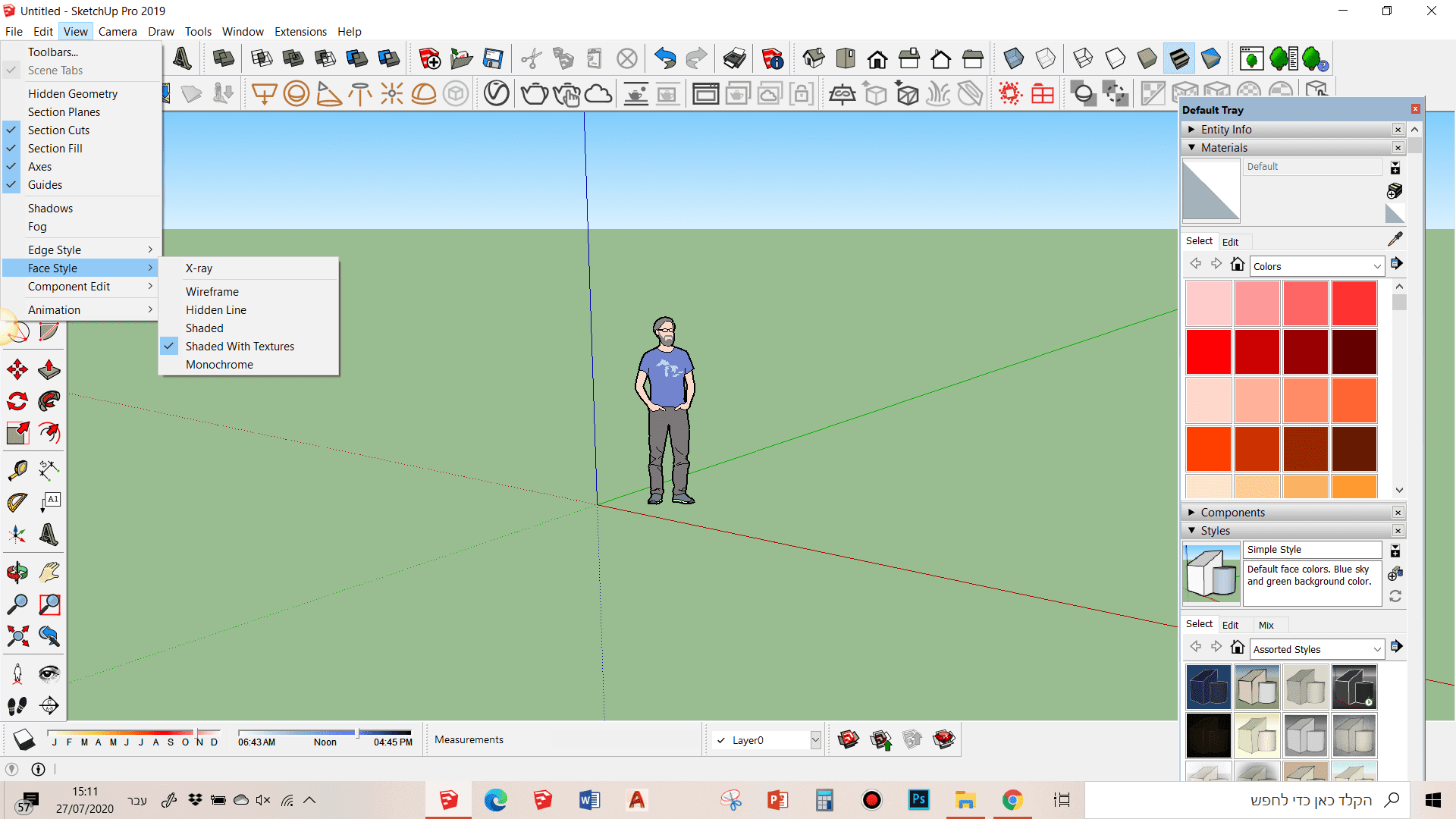Activate the Orbit camera tool
The width and height of the screenshot is (1456, 819).
(17, 573)
